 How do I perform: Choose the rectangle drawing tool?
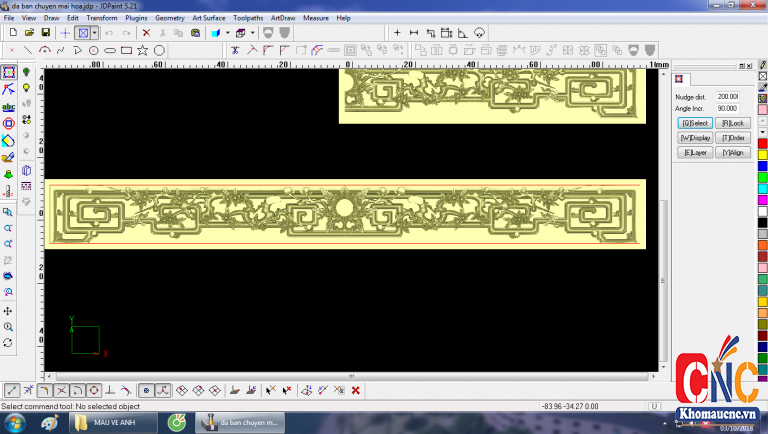tap(126, 49)
